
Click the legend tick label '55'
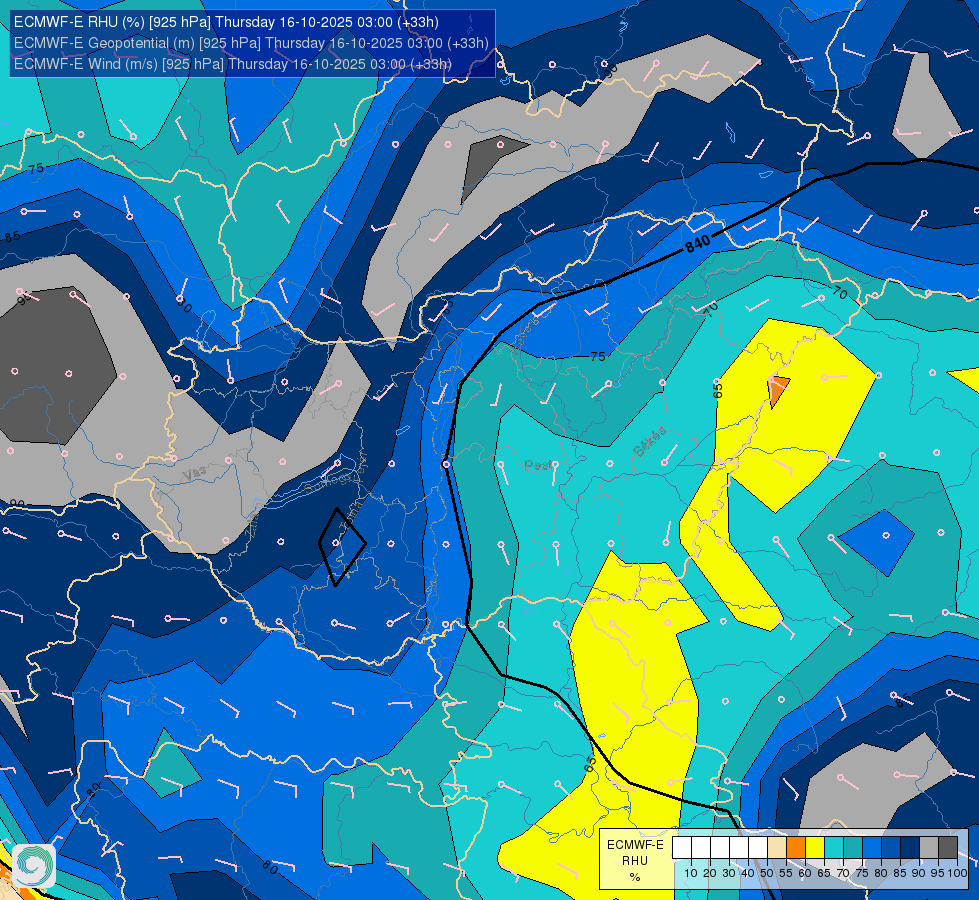tap(786, 873)
